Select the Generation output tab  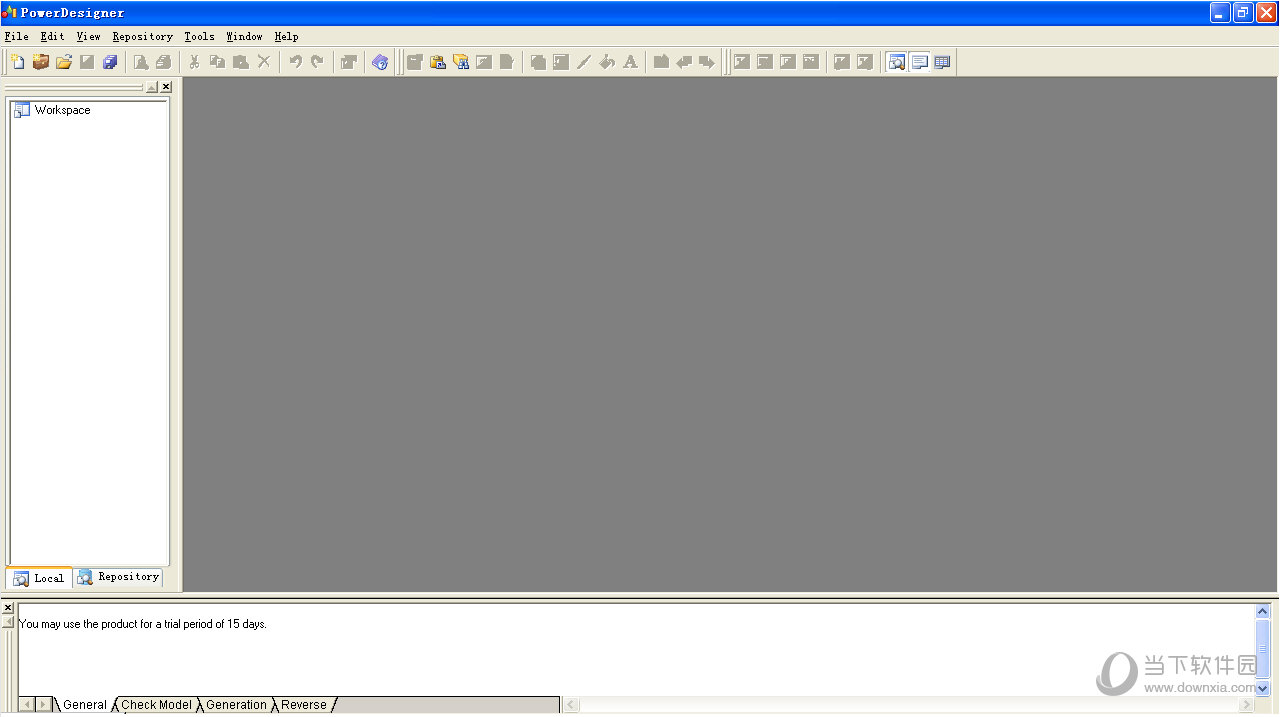(x=237, y=705)
